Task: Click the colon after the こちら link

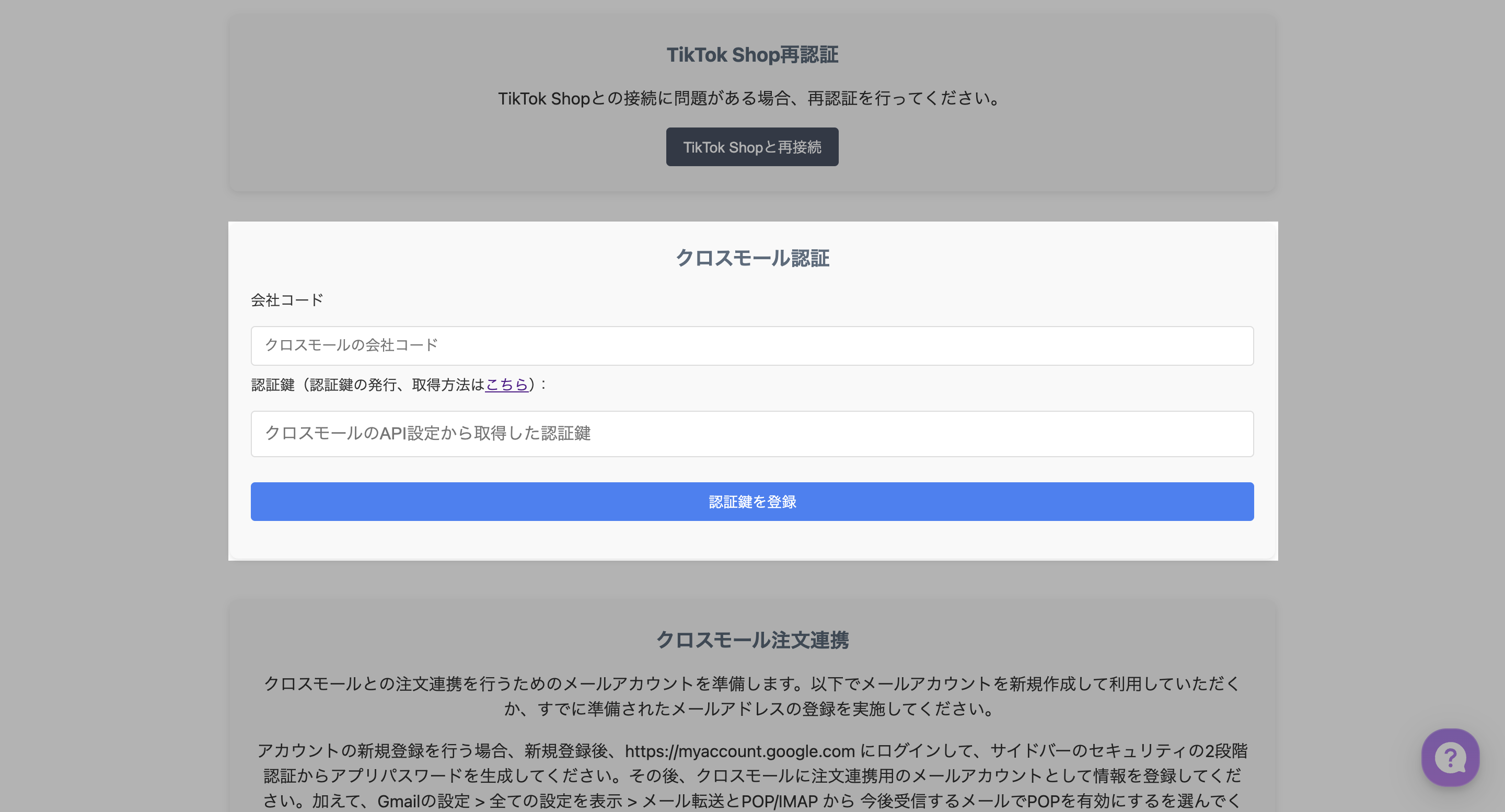Action: tap(543, 385)
